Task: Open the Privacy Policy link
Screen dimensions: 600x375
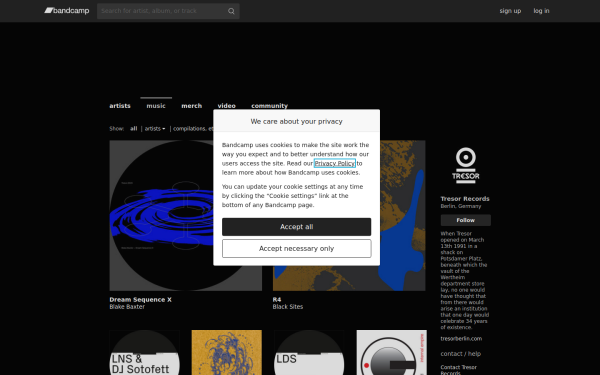Action: pos(334,163)
